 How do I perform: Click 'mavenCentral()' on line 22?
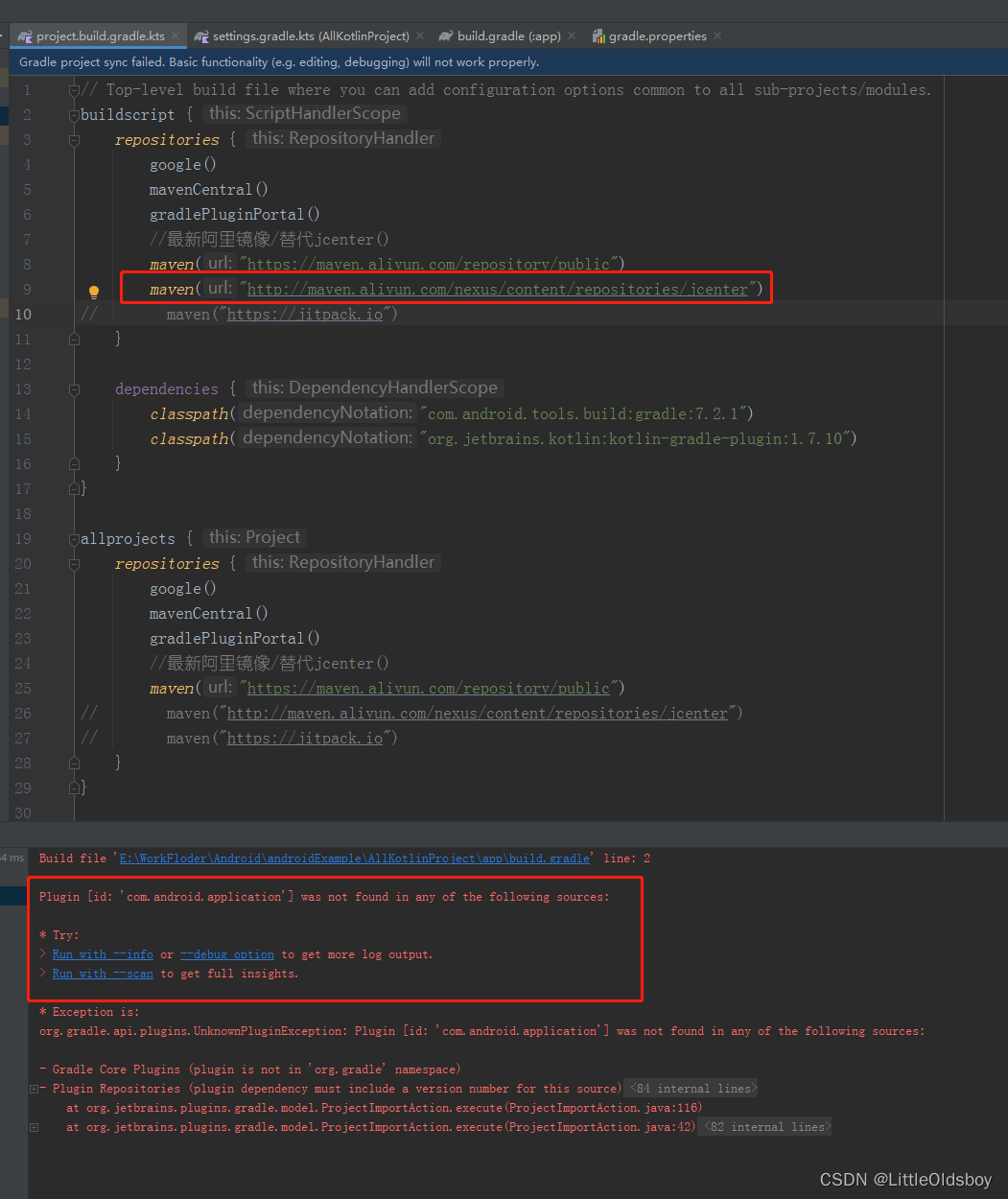[x=209, y=614]
